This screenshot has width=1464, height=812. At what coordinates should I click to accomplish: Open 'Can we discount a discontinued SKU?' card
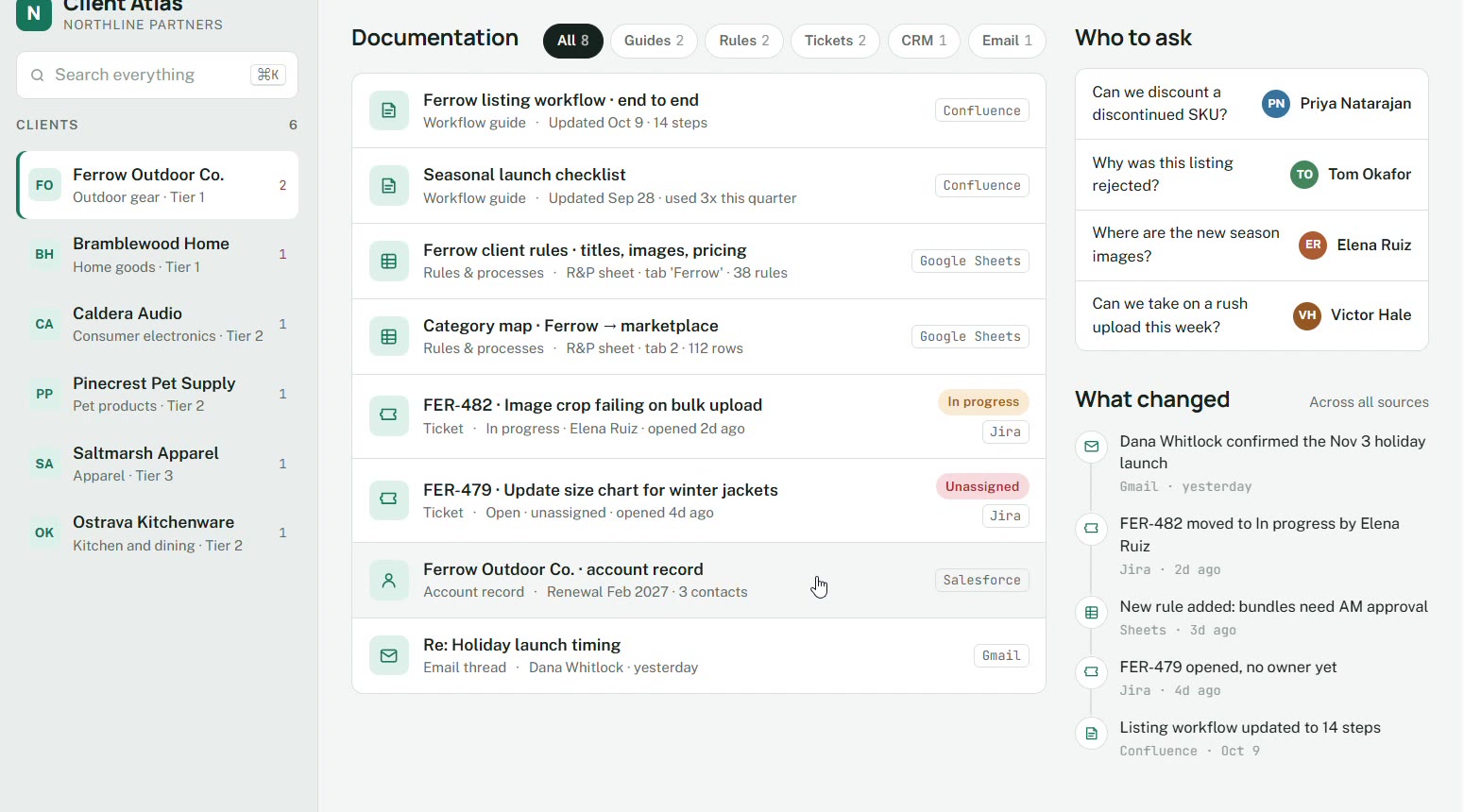(1251, 104)
